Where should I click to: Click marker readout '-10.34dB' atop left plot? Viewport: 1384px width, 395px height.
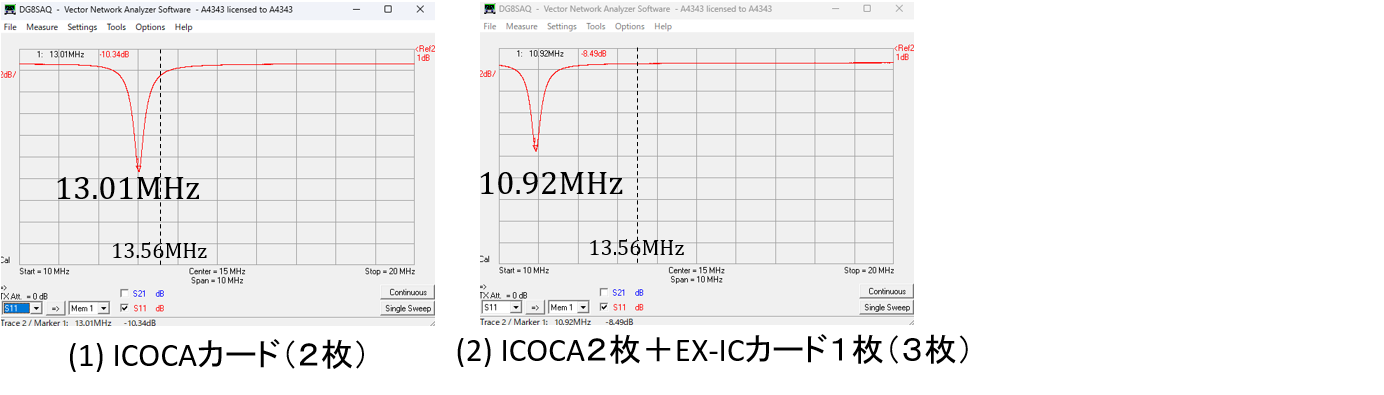(115, 54)
